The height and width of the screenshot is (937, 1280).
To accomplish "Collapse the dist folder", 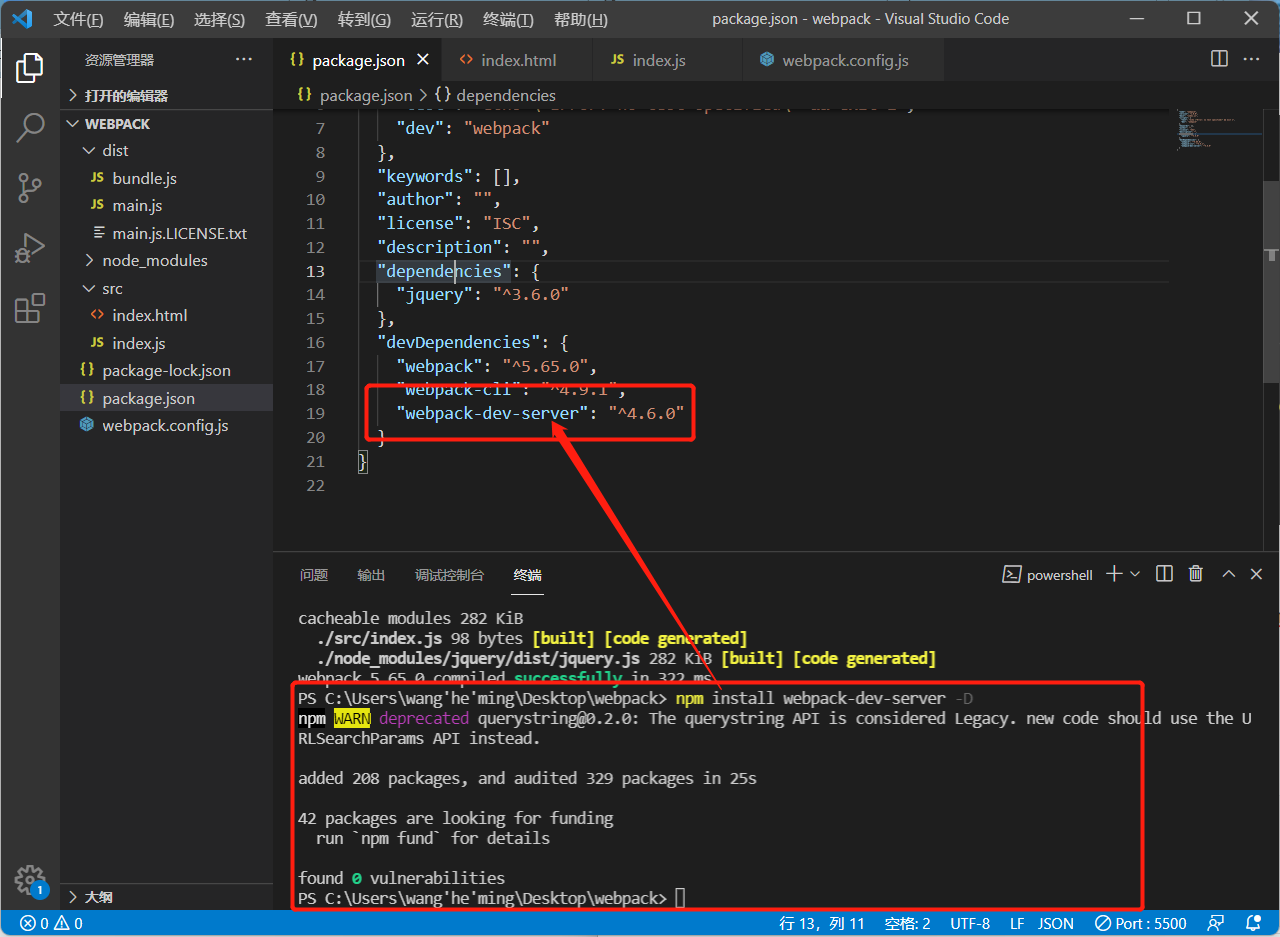I will tap(166, 150).
